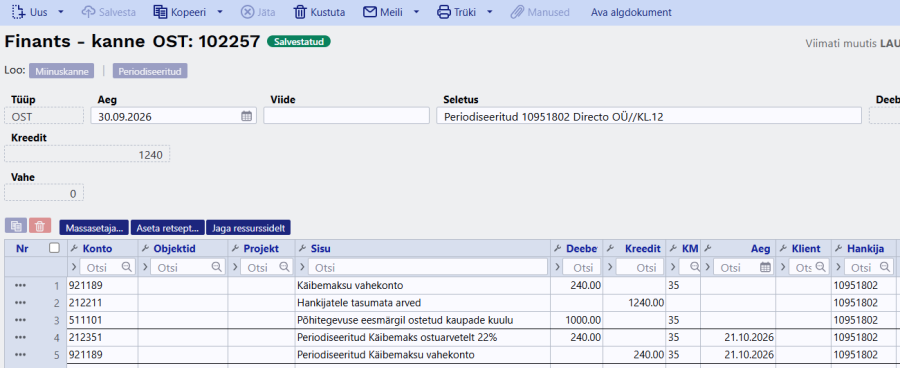Open row 5 three-dot menu
This screenshot has height=368, width=900.
(x=21, y=355)
